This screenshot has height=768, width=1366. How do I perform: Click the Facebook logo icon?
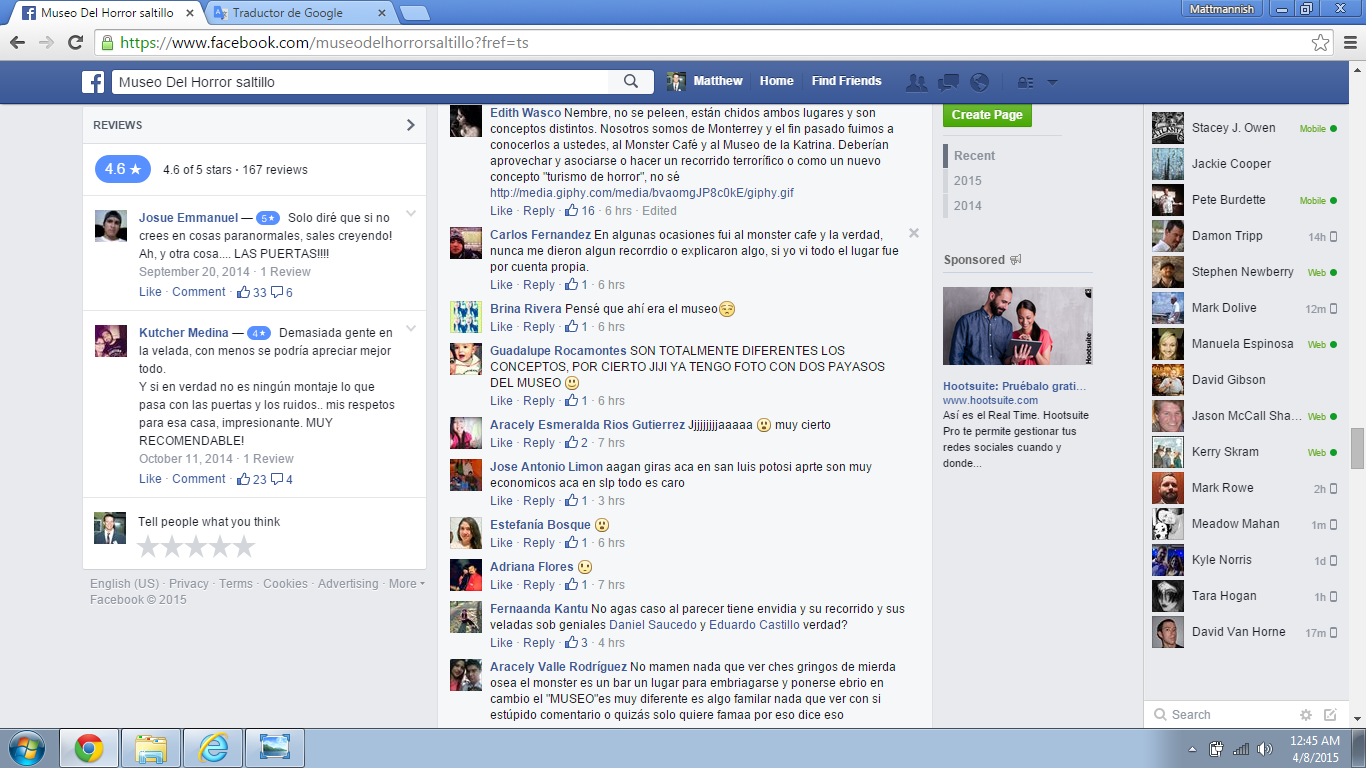(x=93, y=82)
